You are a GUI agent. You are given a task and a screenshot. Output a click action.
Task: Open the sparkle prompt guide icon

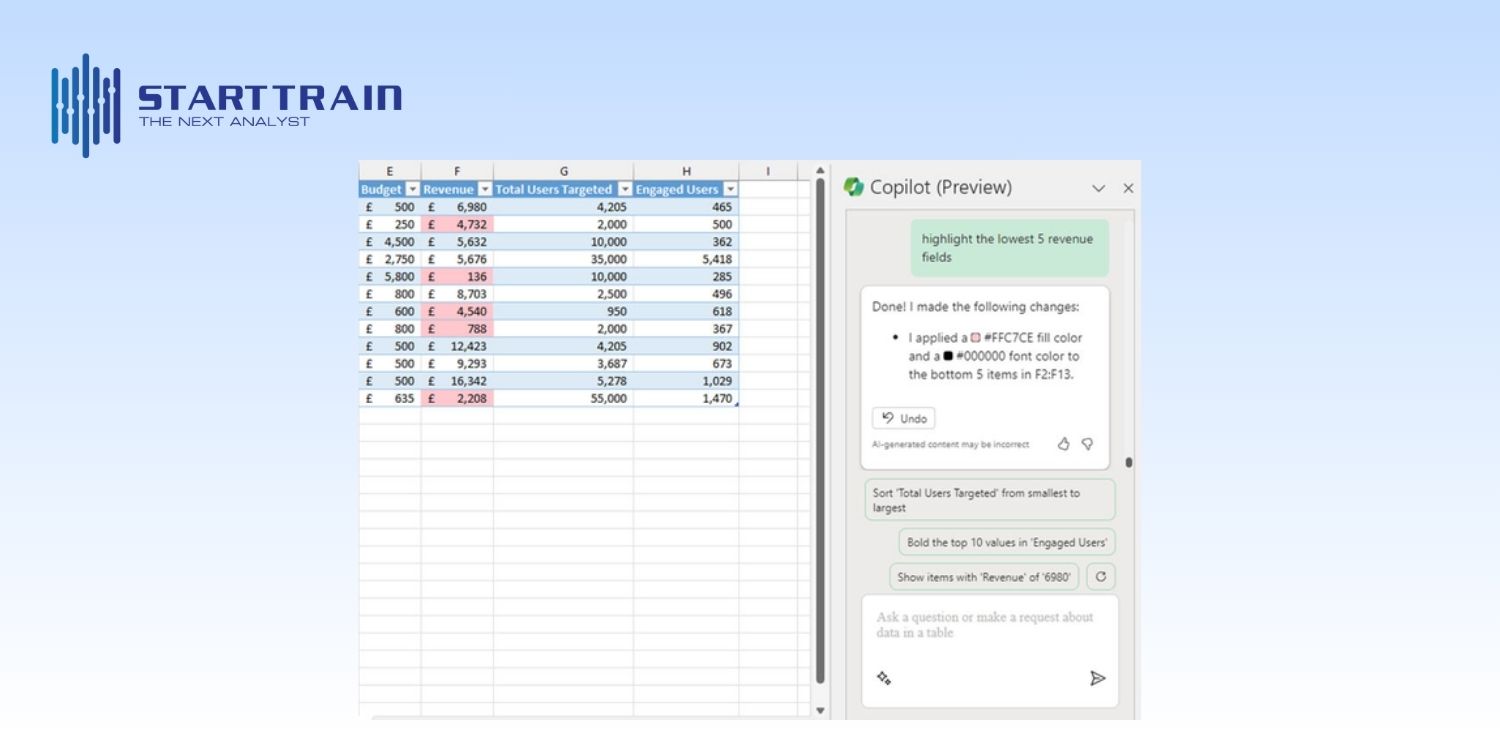pos(883,678)
